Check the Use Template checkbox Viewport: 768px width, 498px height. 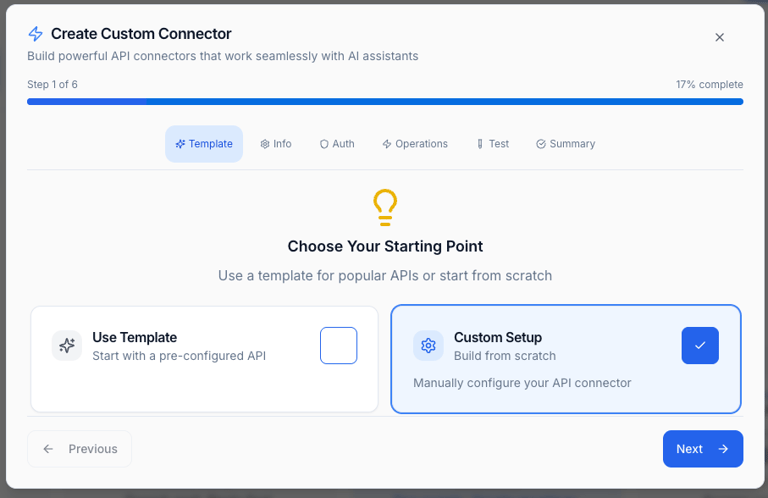pyautogui.click(x=338, y=346)
